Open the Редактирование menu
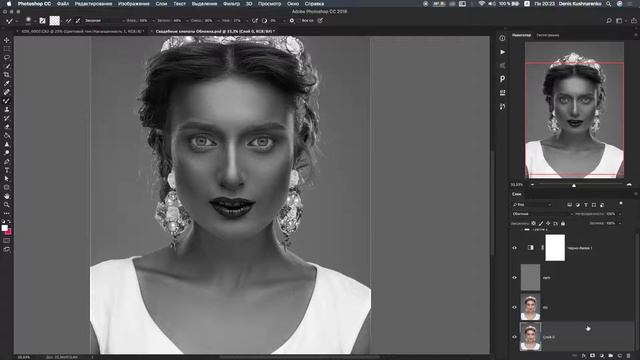640x360 pixels. [x=93, y=4]
